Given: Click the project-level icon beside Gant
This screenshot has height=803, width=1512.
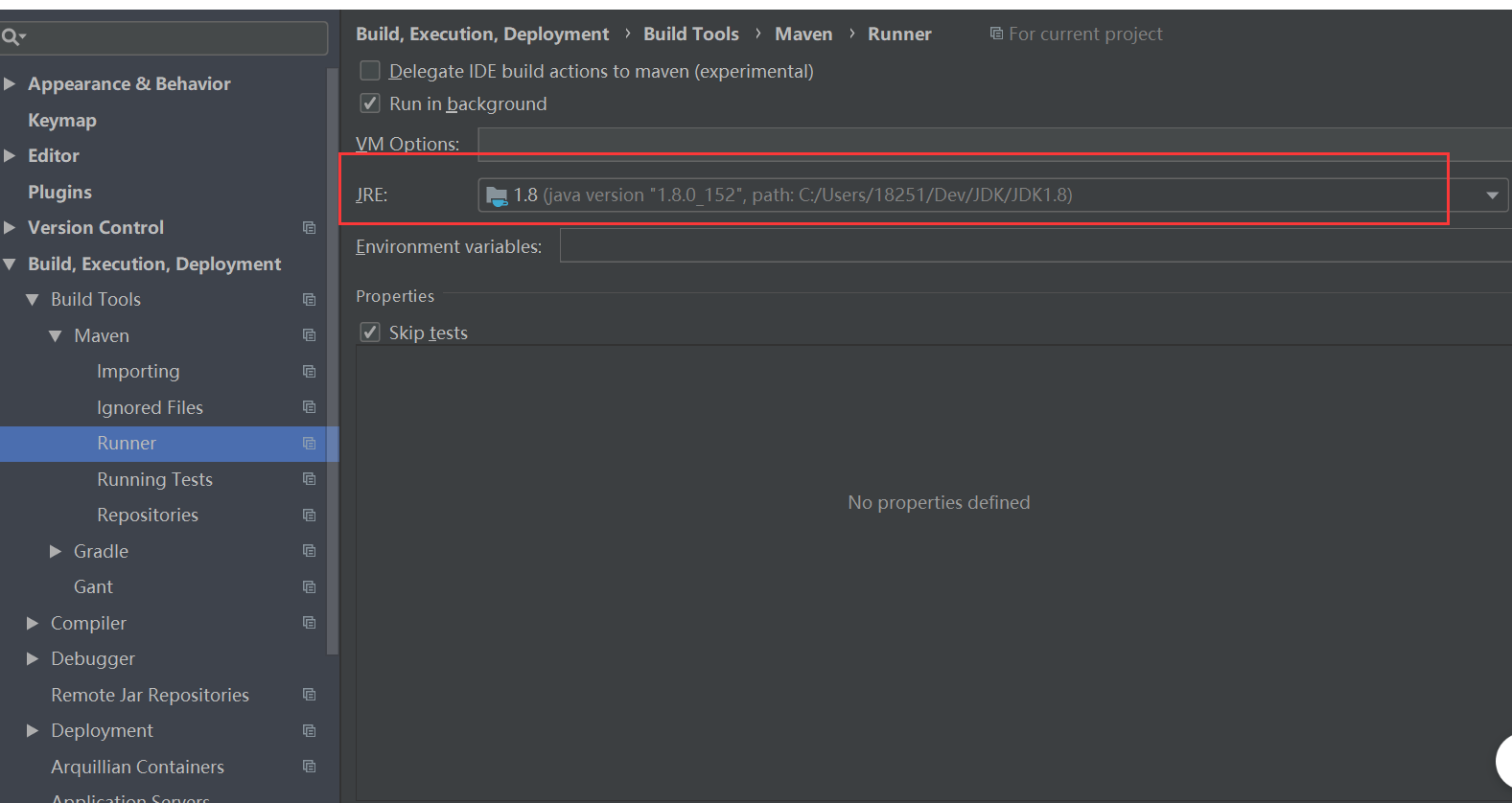Looking at the screenshot, I should coord(309,587).
